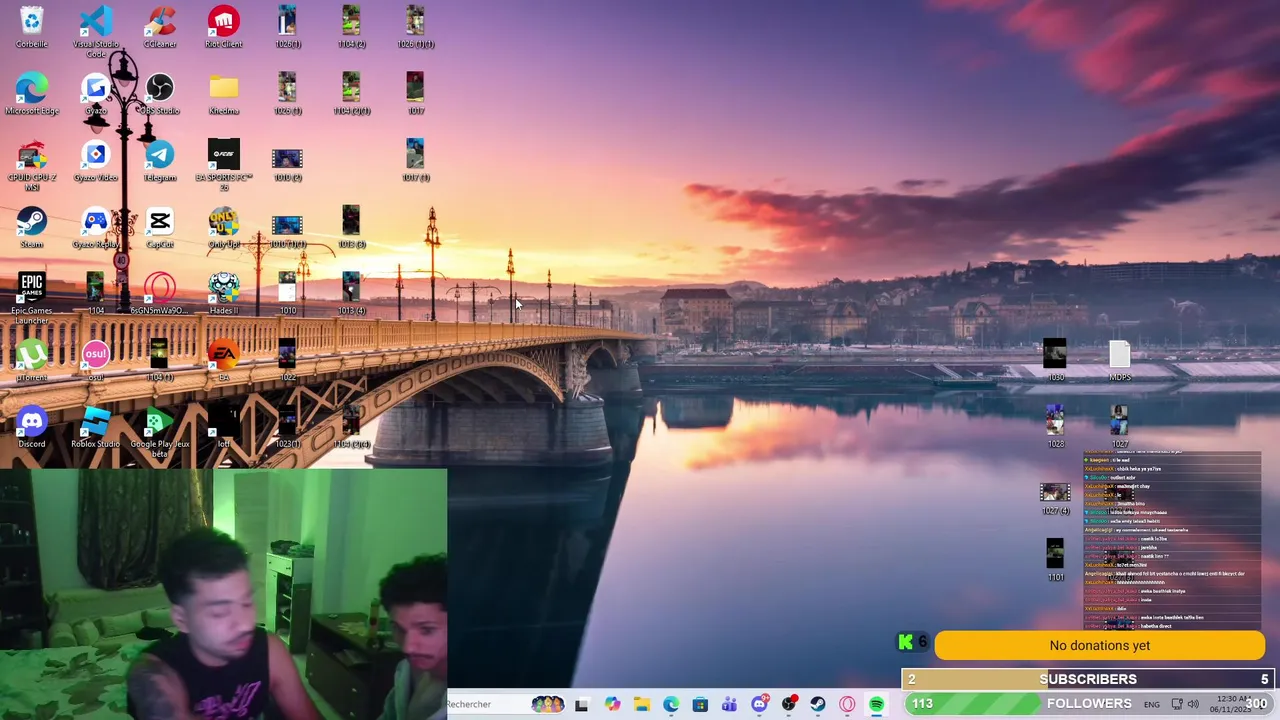
Task: Launch Riot Client shortcut
Action: pos(224,27)
